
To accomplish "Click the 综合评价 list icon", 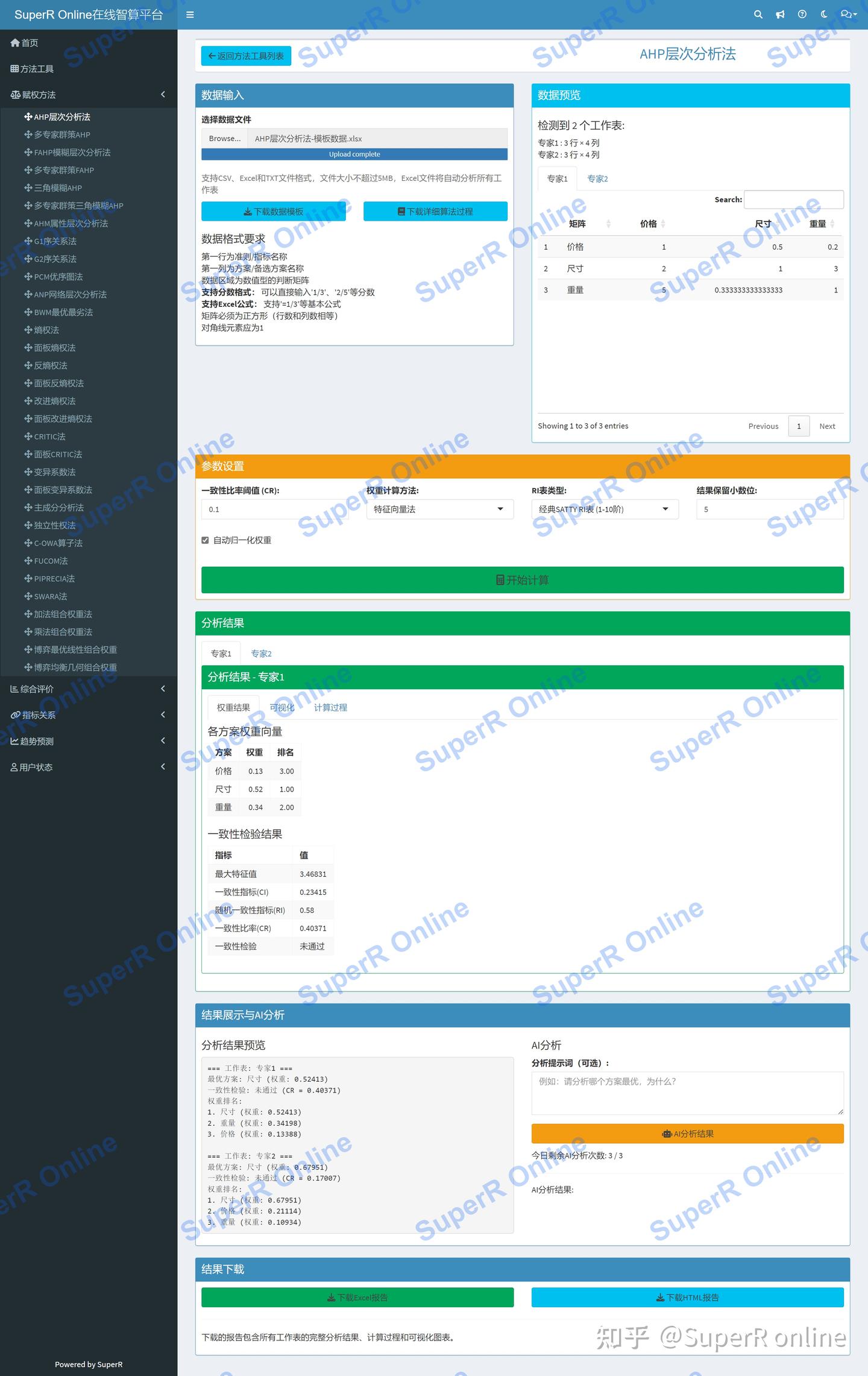I will [x=14, y=689].
